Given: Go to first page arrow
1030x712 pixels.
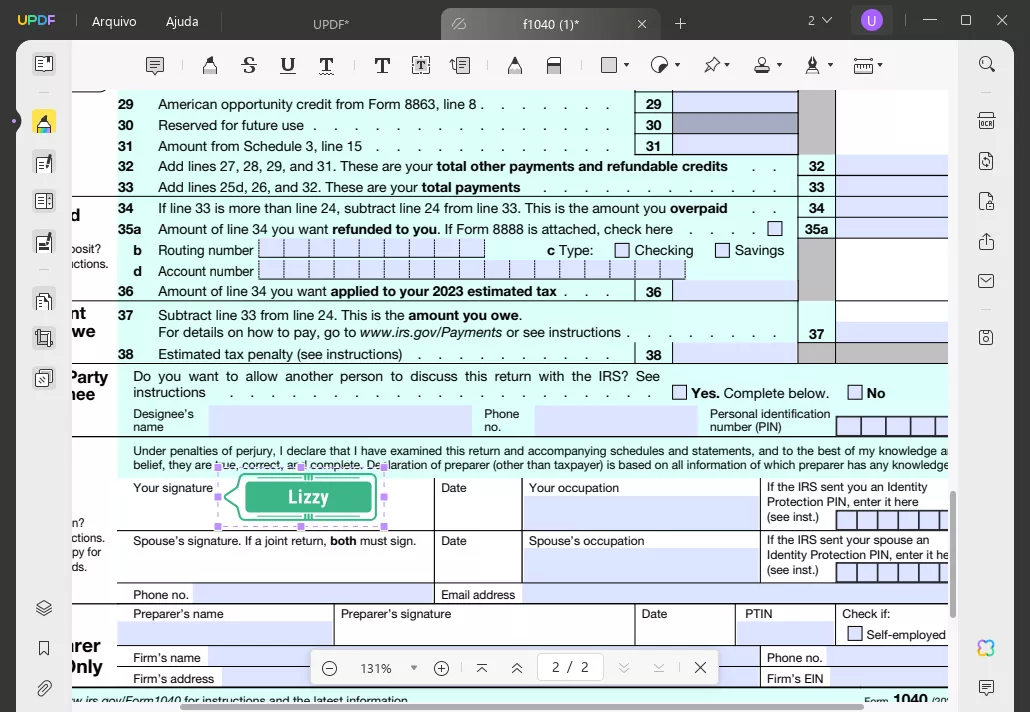Looking at the screenshot, I should [481, 668].
